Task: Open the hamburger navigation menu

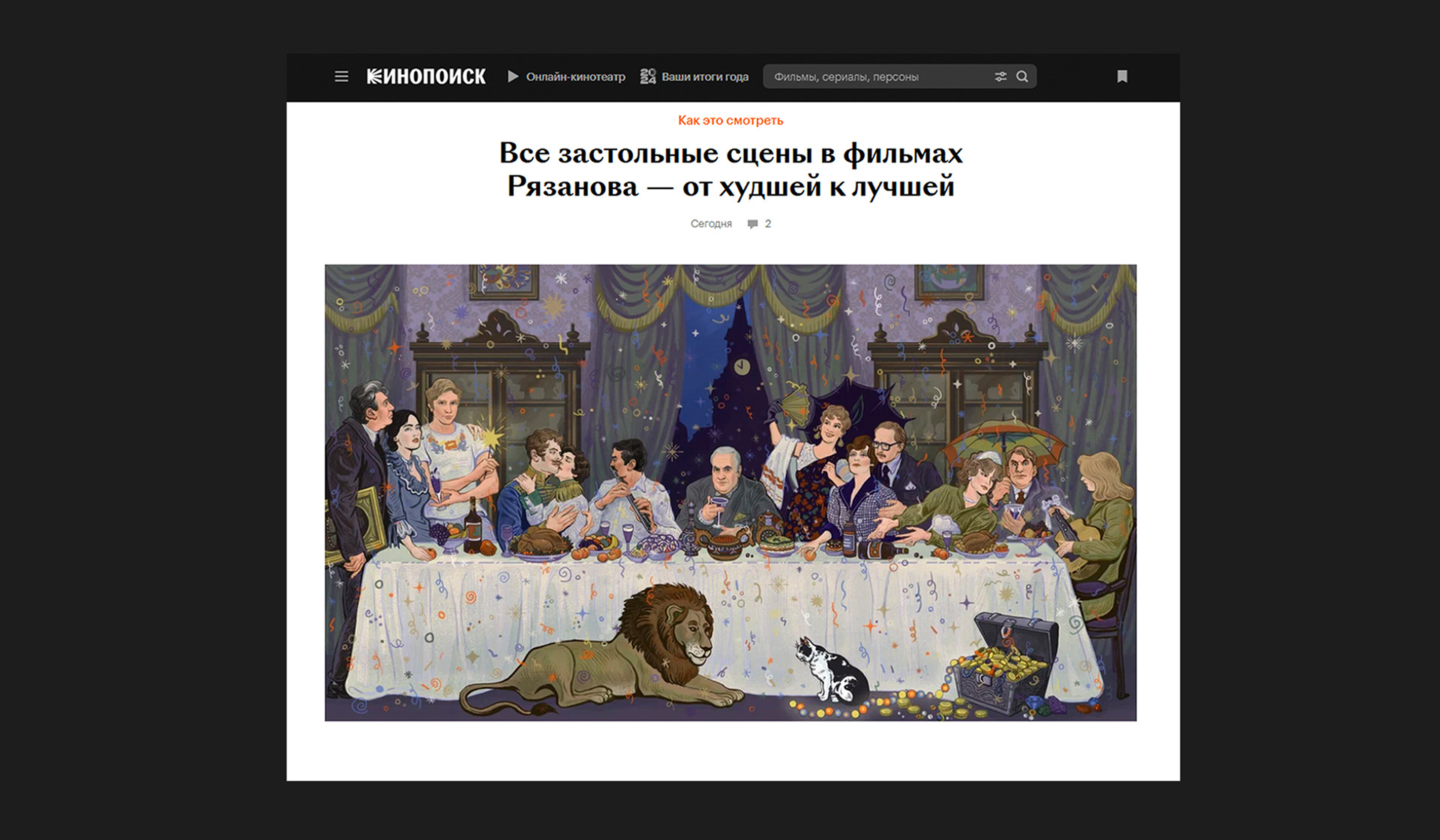Action: coord(341,76)
